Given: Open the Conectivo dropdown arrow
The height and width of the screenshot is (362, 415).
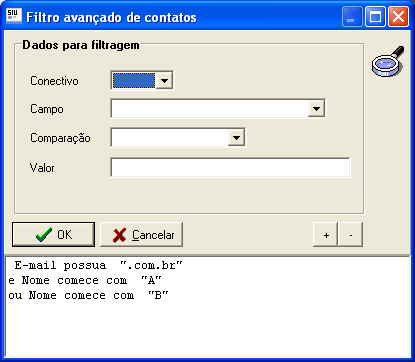Looking at the screenshot, I should (x=164, y=81).
